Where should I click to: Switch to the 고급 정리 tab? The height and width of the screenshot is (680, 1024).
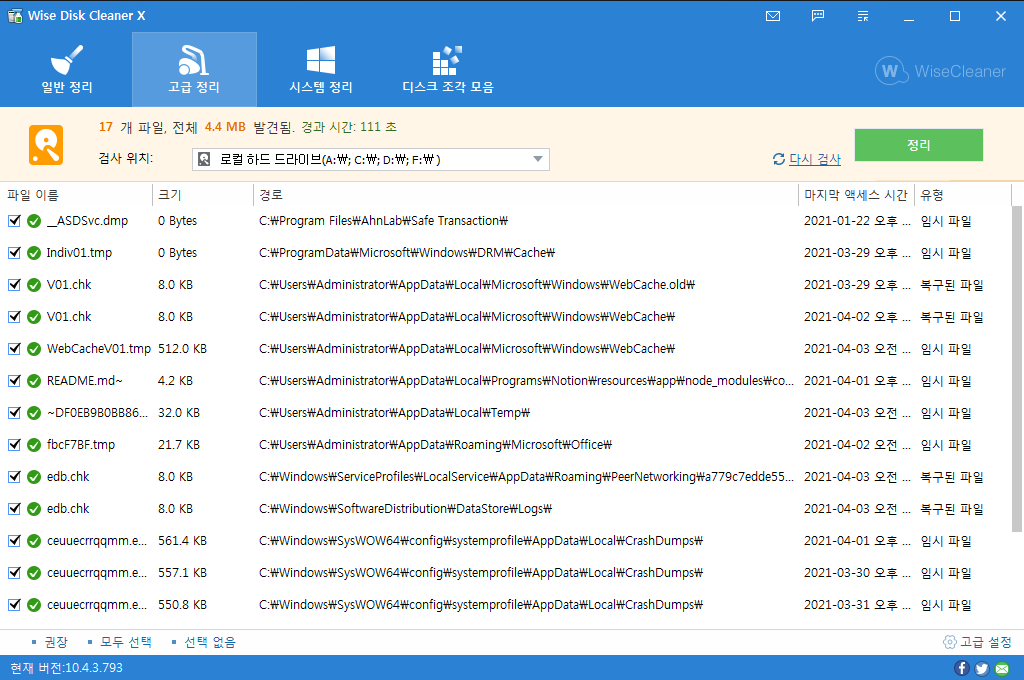pos(194,69)
